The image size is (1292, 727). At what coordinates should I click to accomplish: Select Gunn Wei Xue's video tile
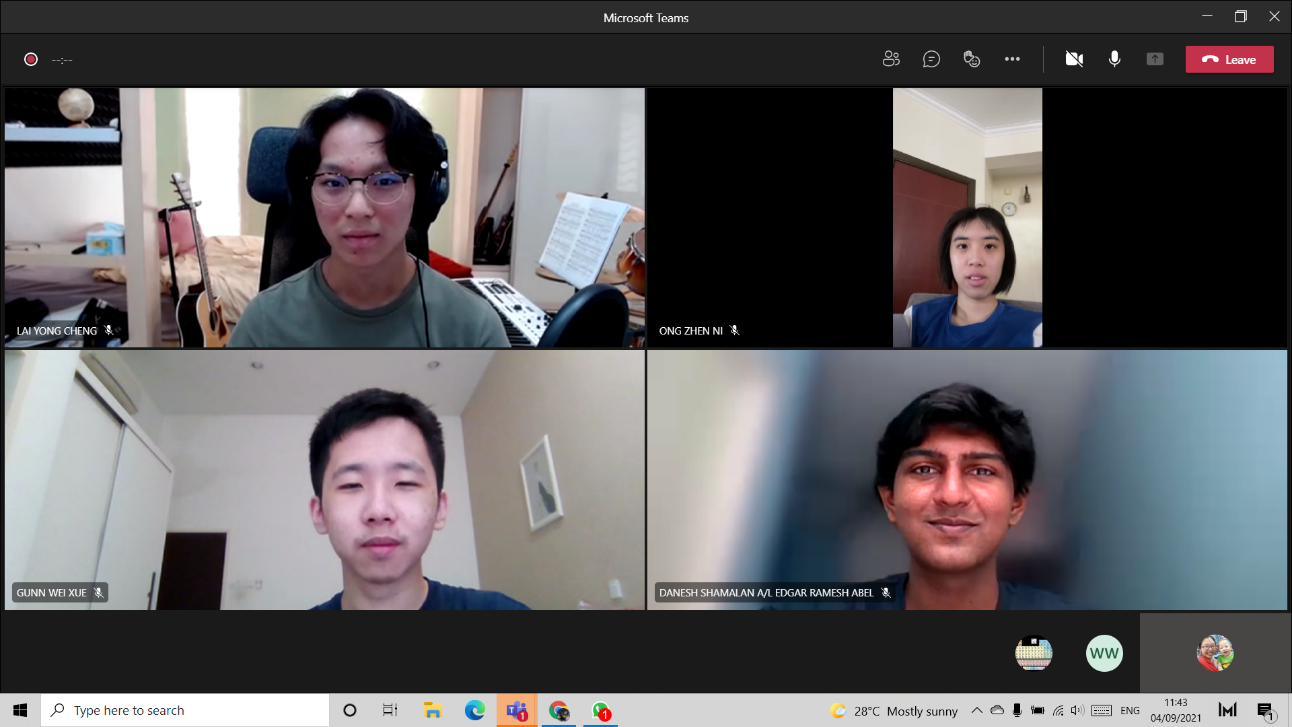(x=325, y=479)
